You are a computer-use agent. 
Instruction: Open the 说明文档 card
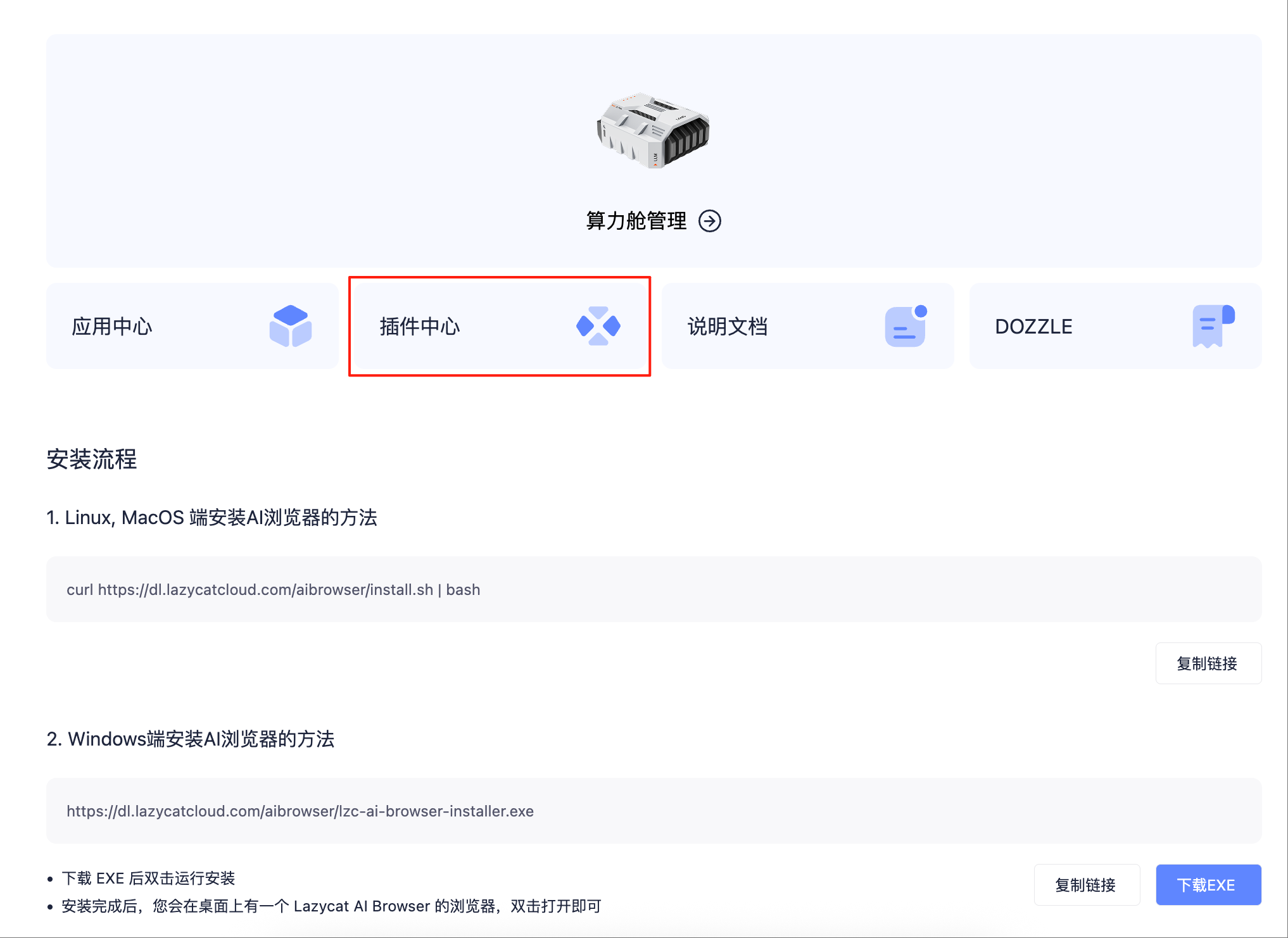(807, 326)
